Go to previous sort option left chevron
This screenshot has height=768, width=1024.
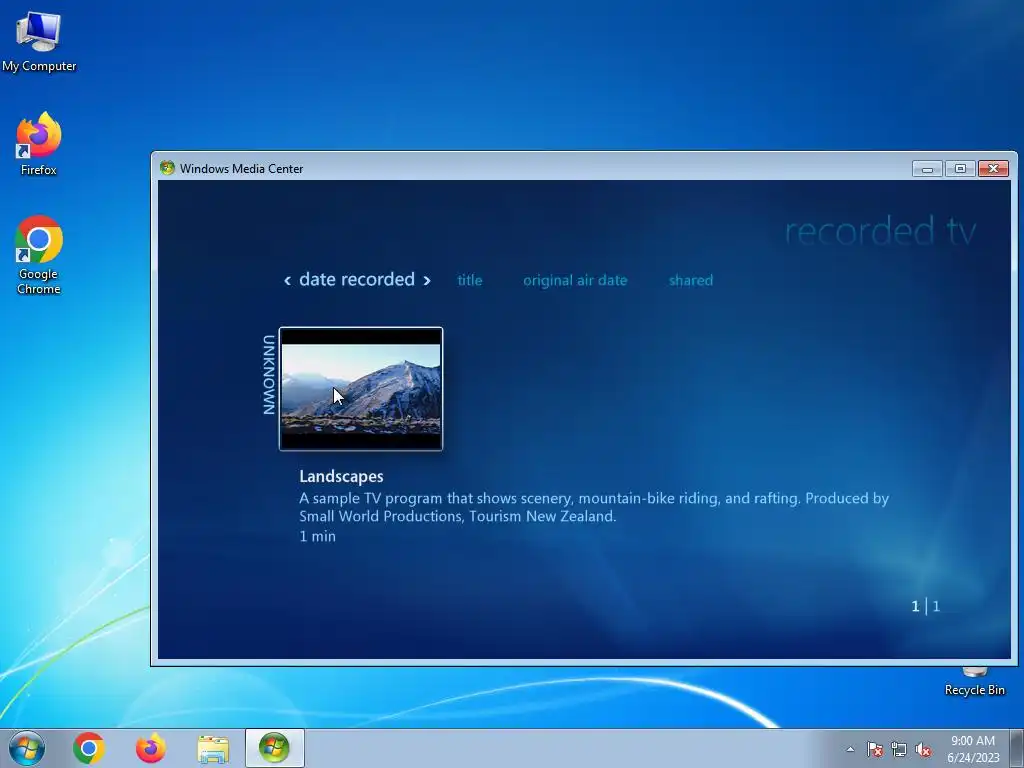coord(287,281)
